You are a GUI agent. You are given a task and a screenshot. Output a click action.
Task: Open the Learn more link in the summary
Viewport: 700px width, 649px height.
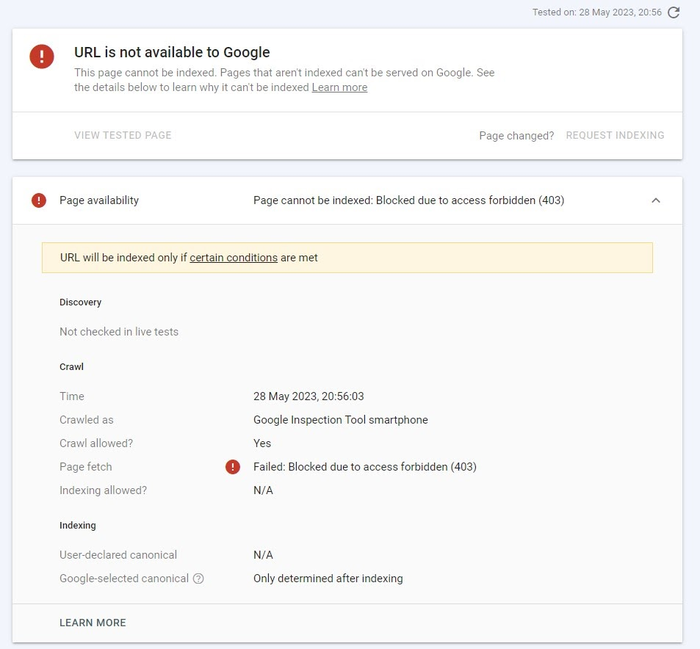coord(339,87)
